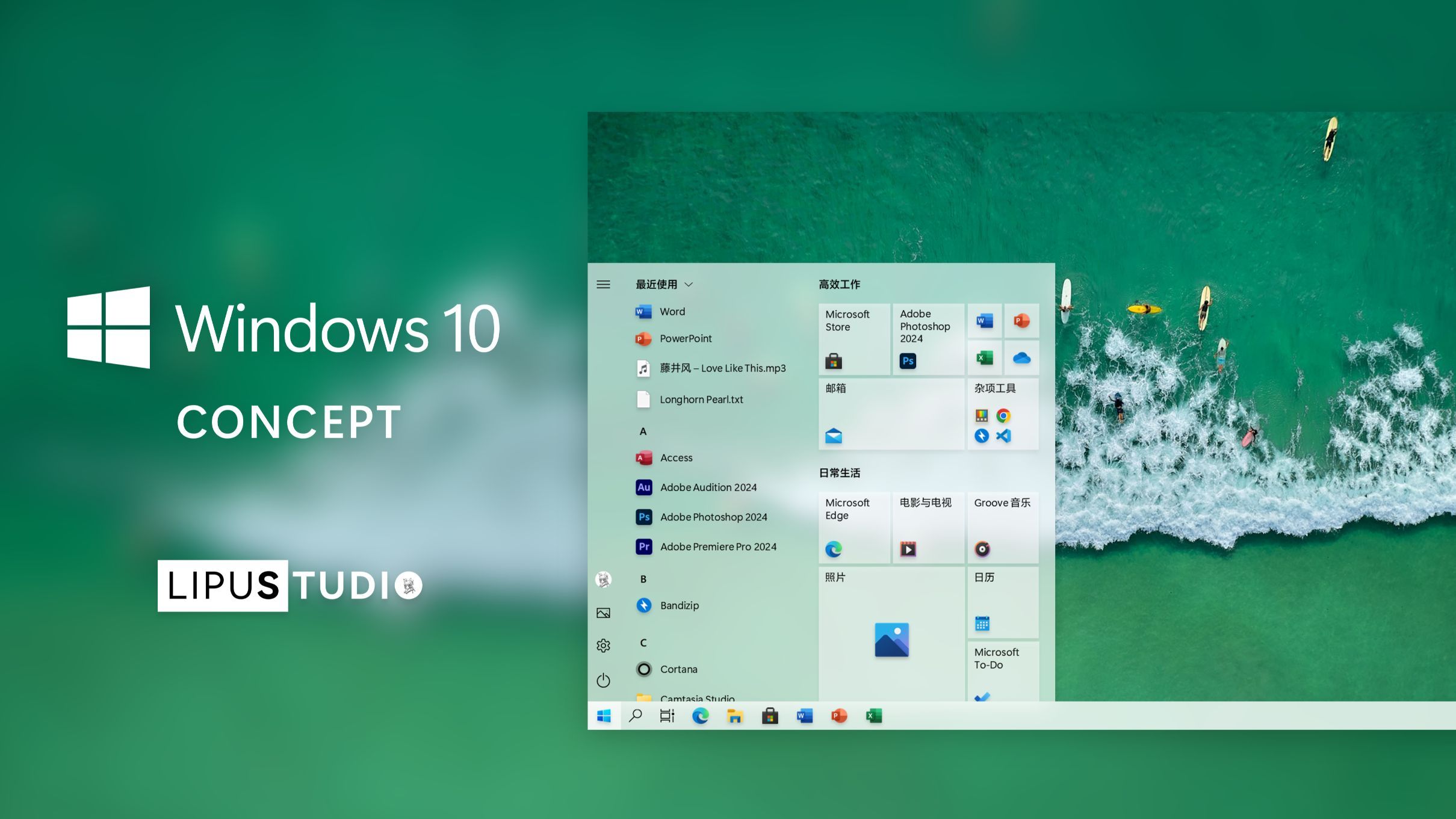Screen dimensions: 1456x819
Task: Open the 日历 calendar tile
Action: point(1003,602)
